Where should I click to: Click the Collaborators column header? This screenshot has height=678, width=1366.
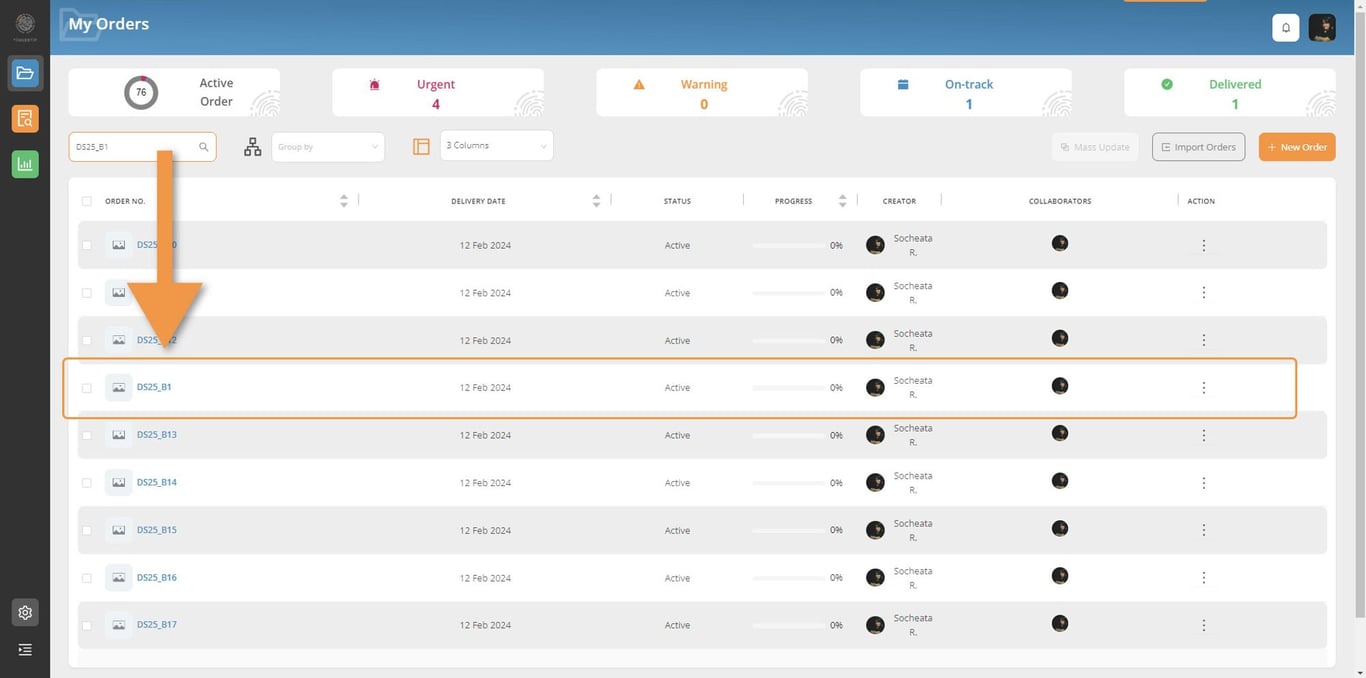pos(1060,201)
